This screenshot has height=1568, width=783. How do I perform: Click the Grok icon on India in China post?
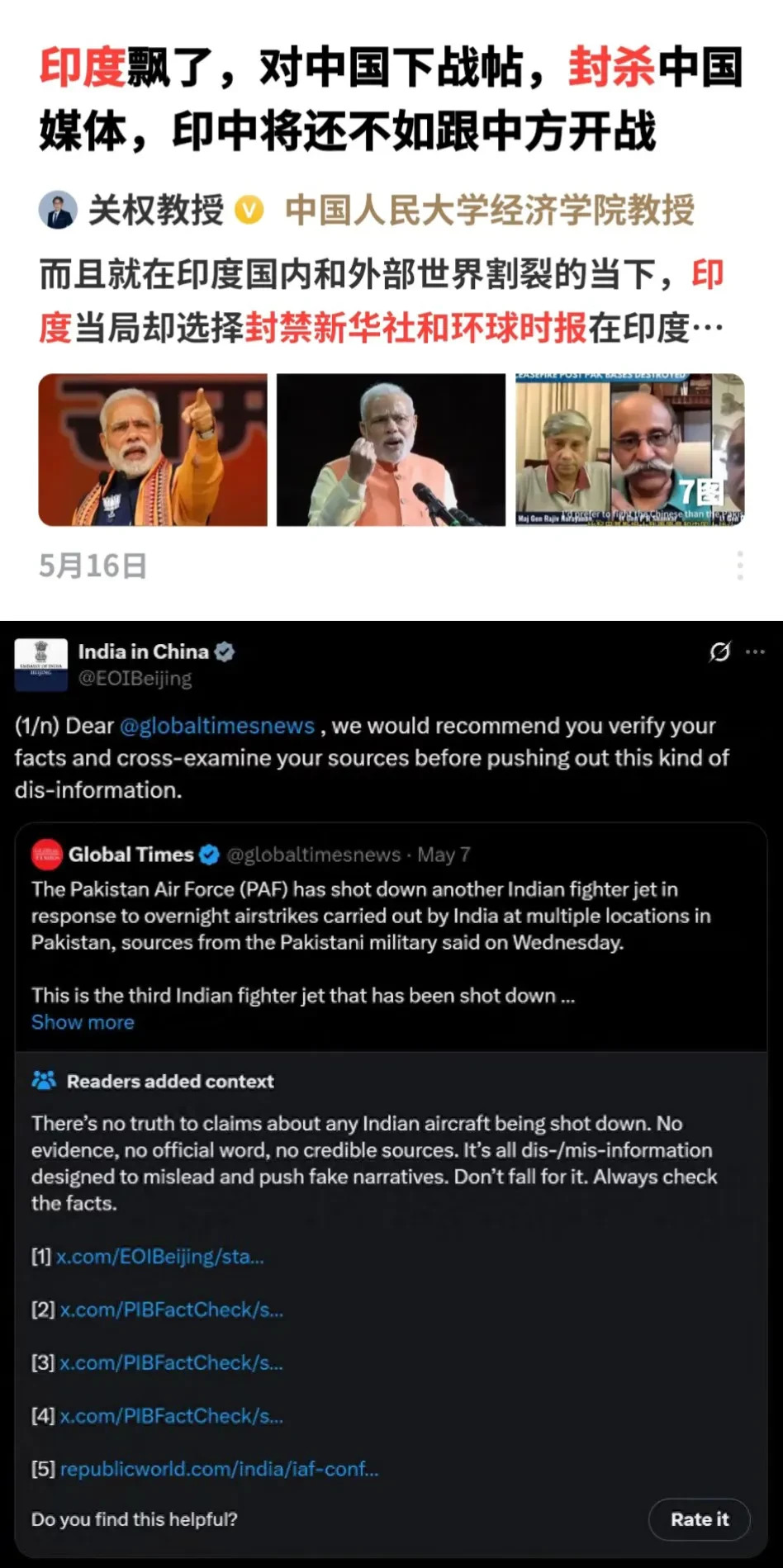(x=719, y=651)
